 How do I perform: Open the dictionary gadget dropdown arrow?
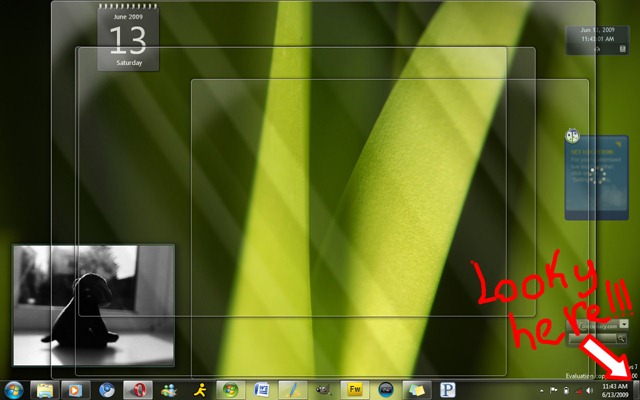[624, 324]
